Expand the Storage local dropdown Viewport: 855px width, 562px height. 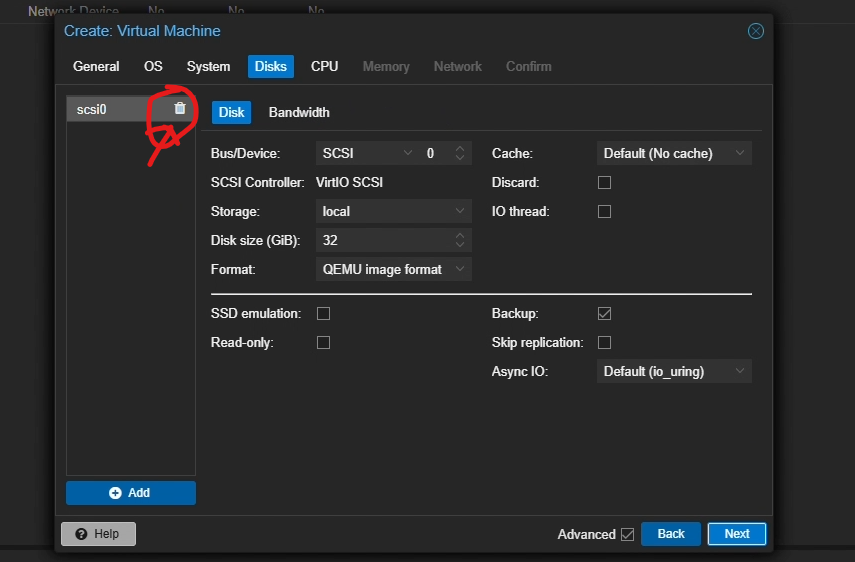[394, 212]
